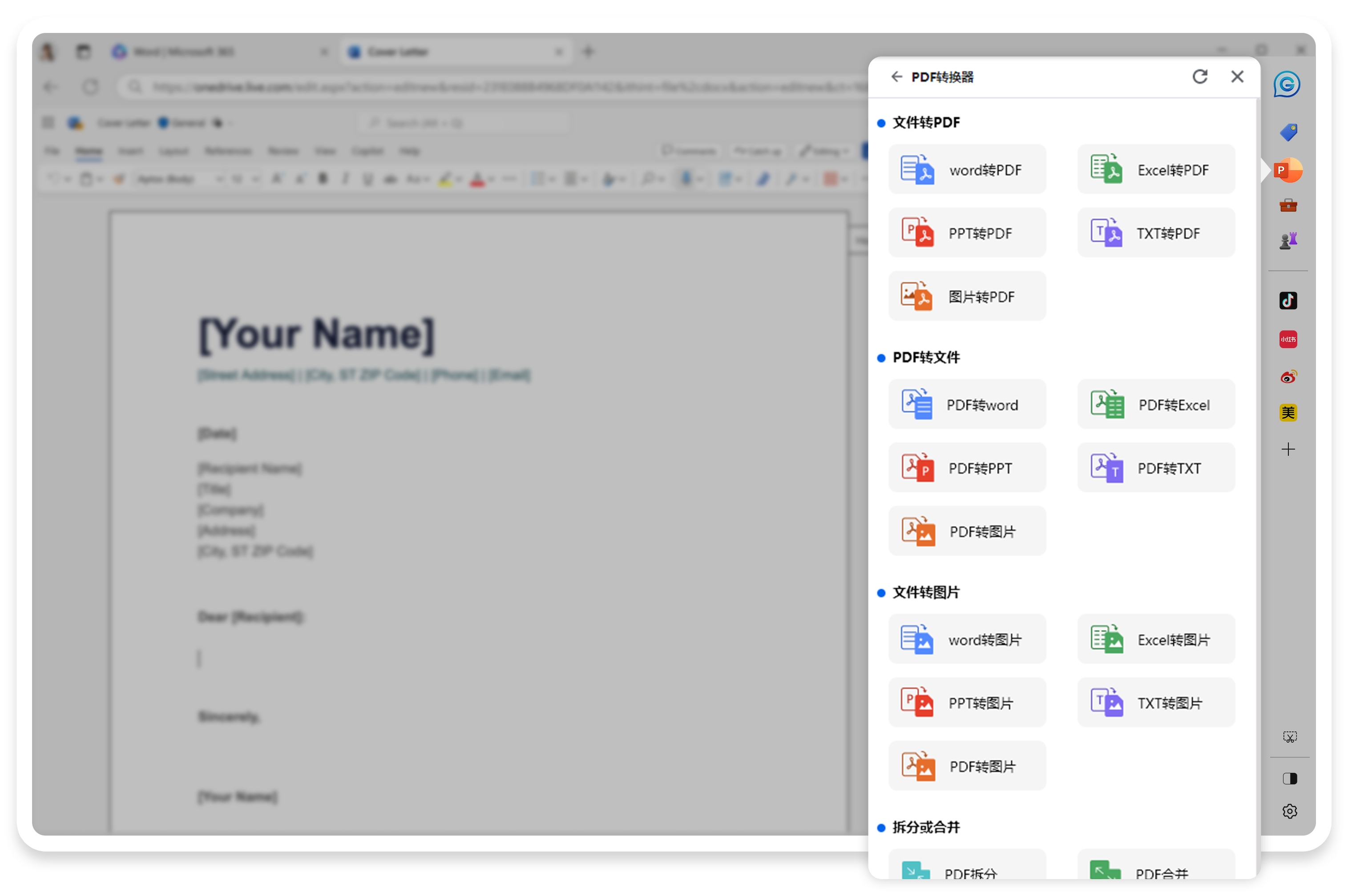This screenshot has height=896, width=1348.
Task: Select the TXT转PDF conversion tool
Action: coord(1155,233)
